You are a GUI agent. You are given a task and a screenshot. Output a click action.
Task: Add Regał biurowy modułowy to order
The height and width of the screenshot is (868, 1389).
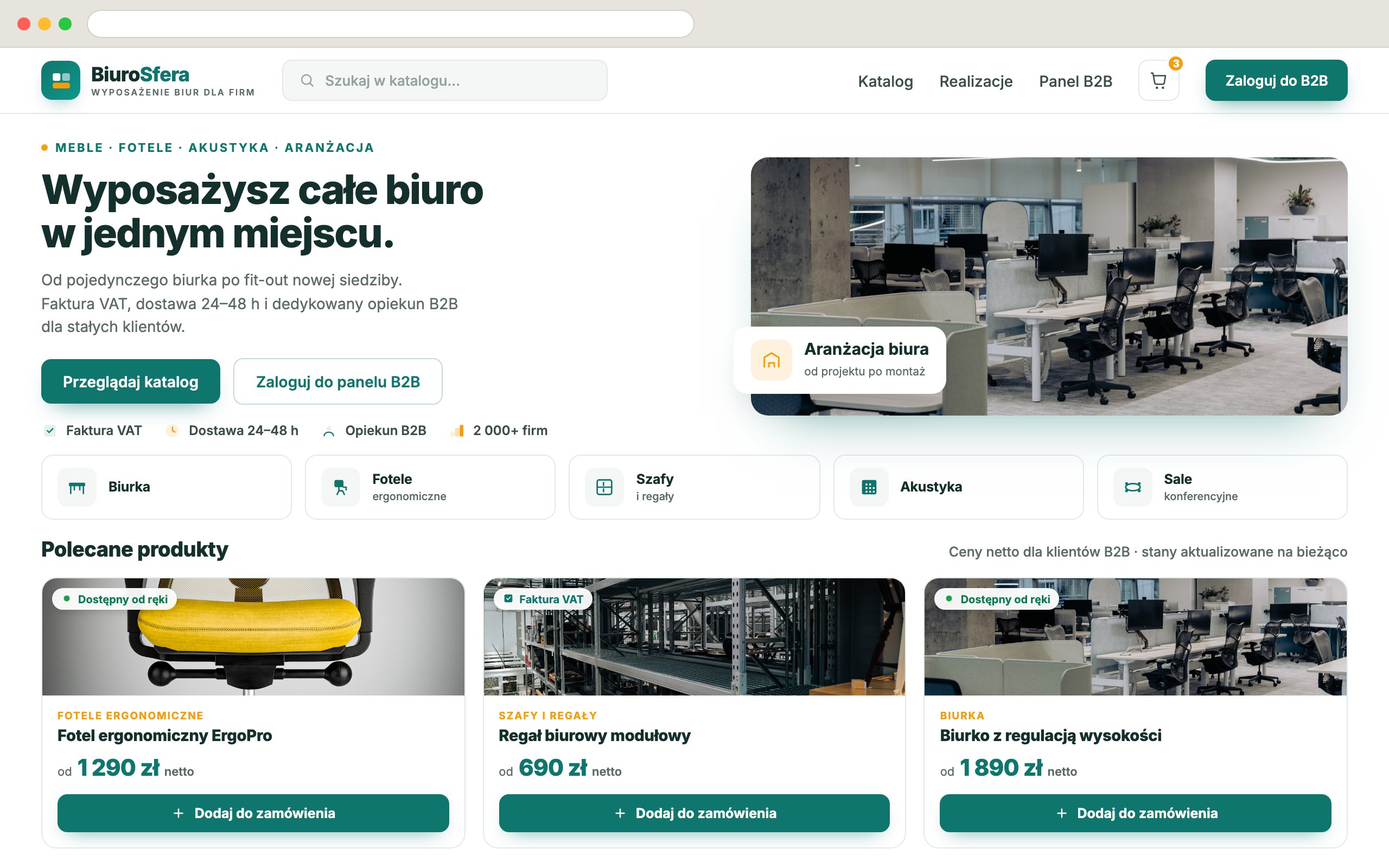pyautogui.click(x=694, y=813)
